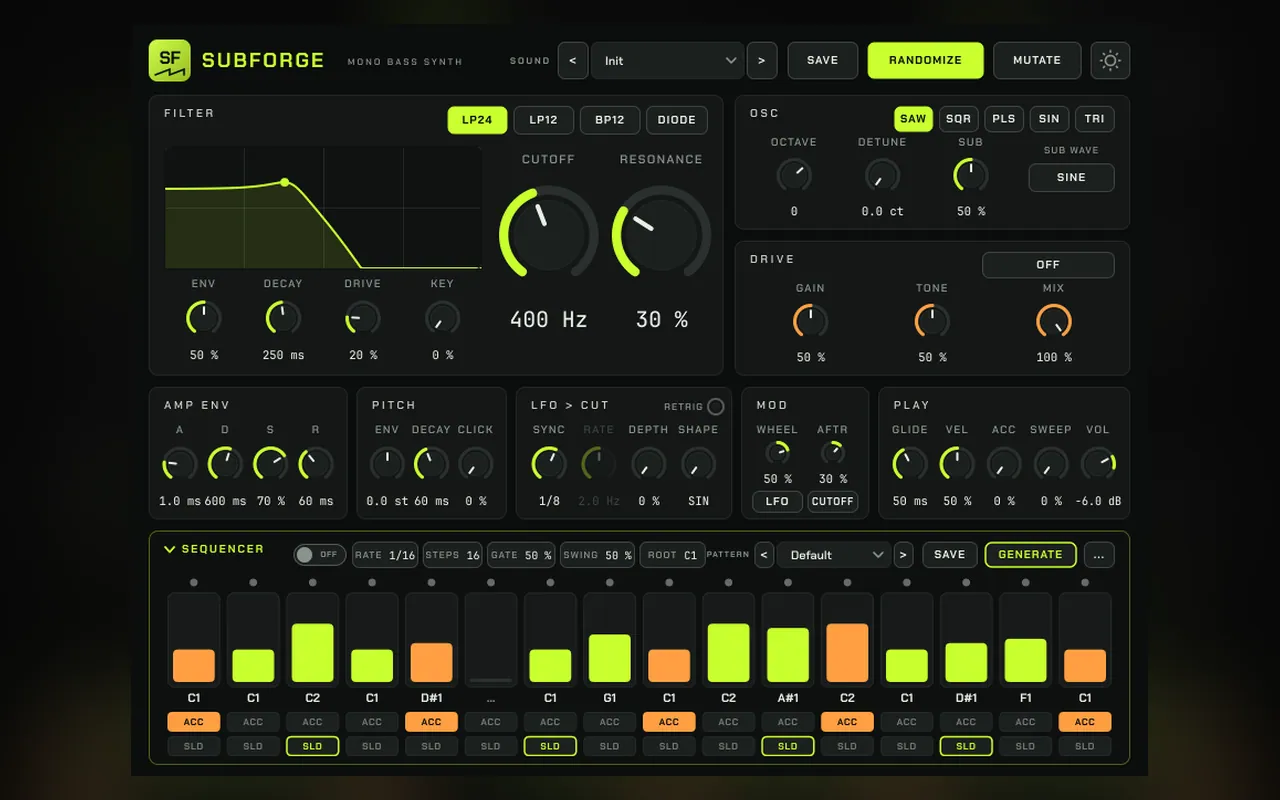Click the filter Resonance knob
1280x800 pixels.
661,233
